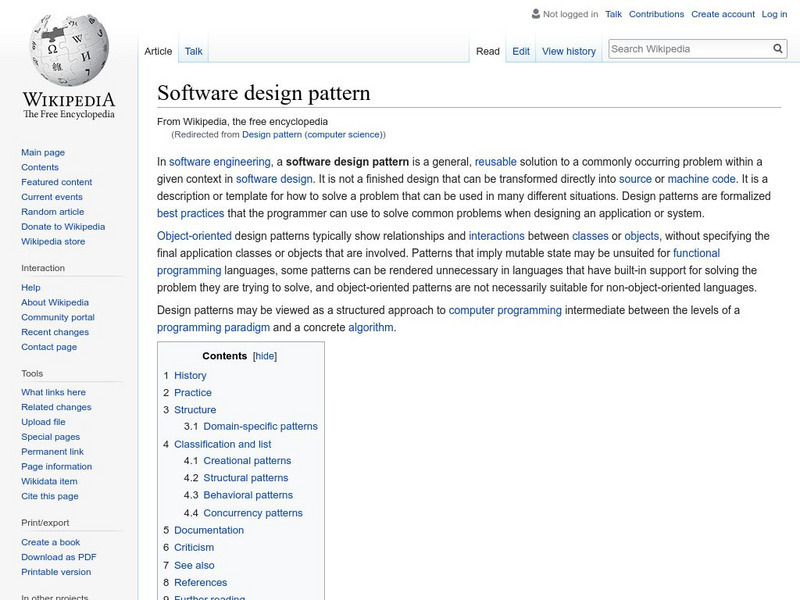Viewport: 800px width, 600px height.
Task: Open the Upload file page
Action: click(46, 421)
